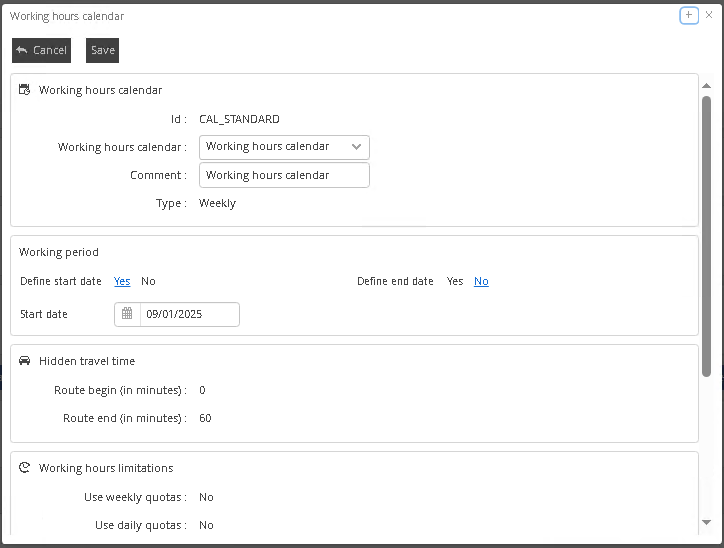Click the Start date field showing 09/01/2025
Screen dimensions: 724x548
pos(189,314)
